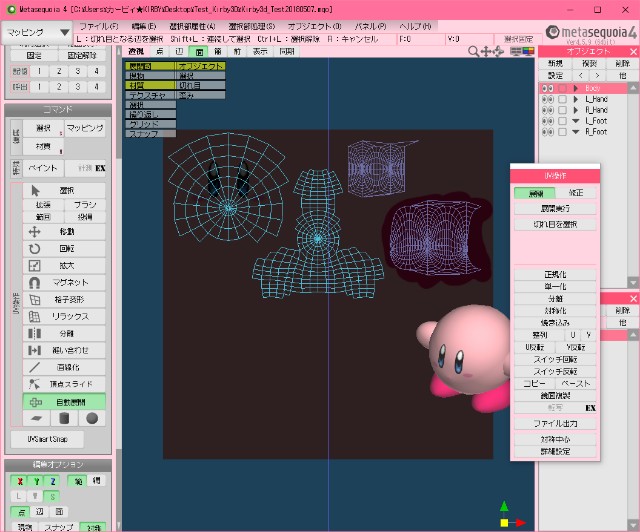Click the object panel scroll up arrow
The height and width of the screenshot is (532, 640).
pos(633,88)
